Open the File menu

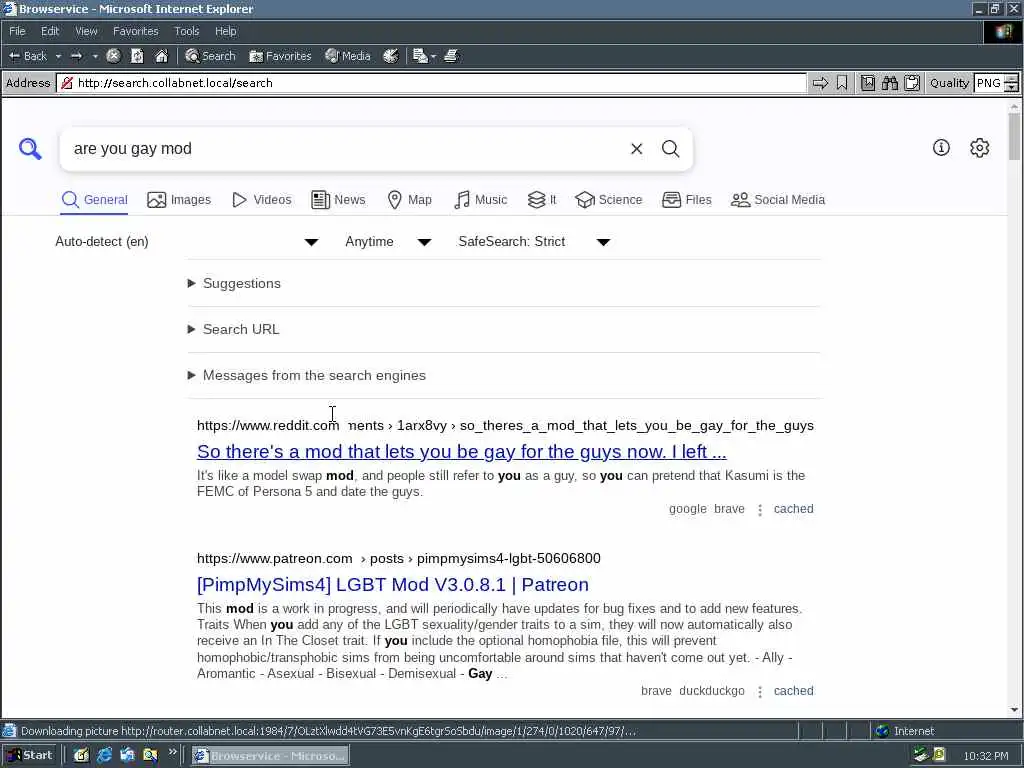point(17,31)
